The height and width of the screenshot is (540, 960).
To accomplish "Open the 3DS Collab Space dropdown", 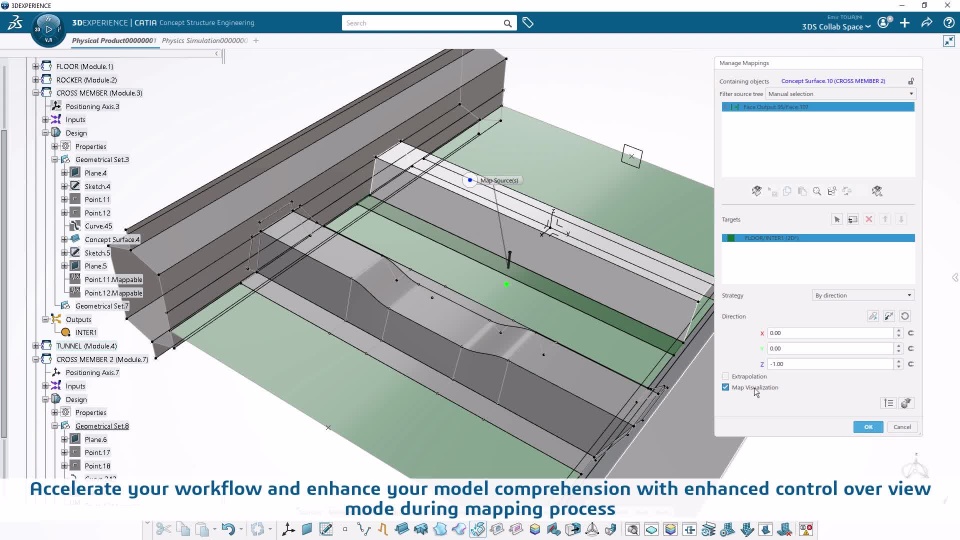I will tap(836, 27).
